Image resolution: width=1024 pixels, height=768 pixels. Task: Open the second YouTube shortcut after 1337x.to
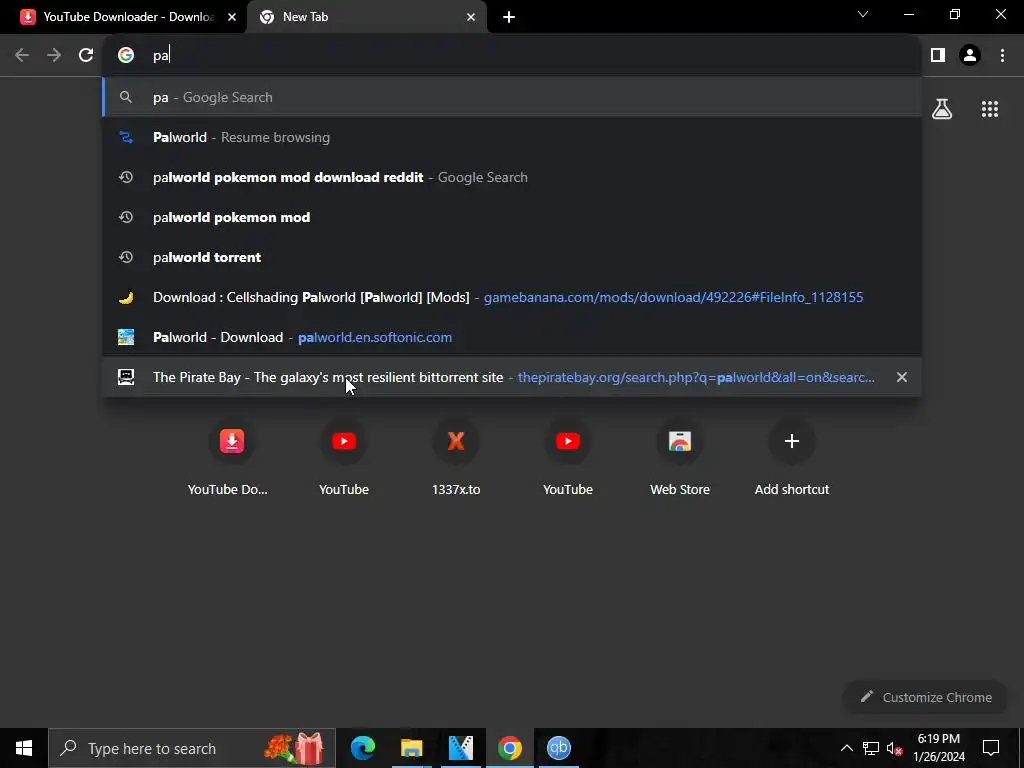568,458
